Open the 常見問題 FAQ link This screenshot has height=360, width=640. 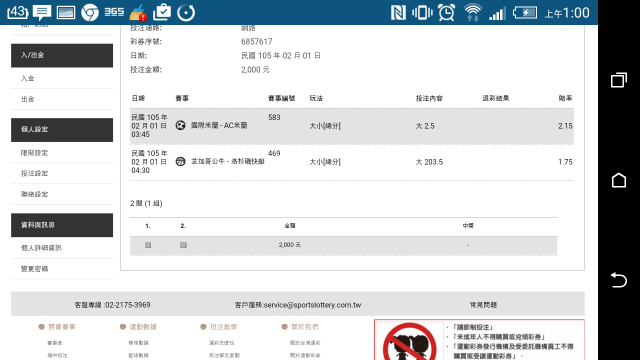483,305
